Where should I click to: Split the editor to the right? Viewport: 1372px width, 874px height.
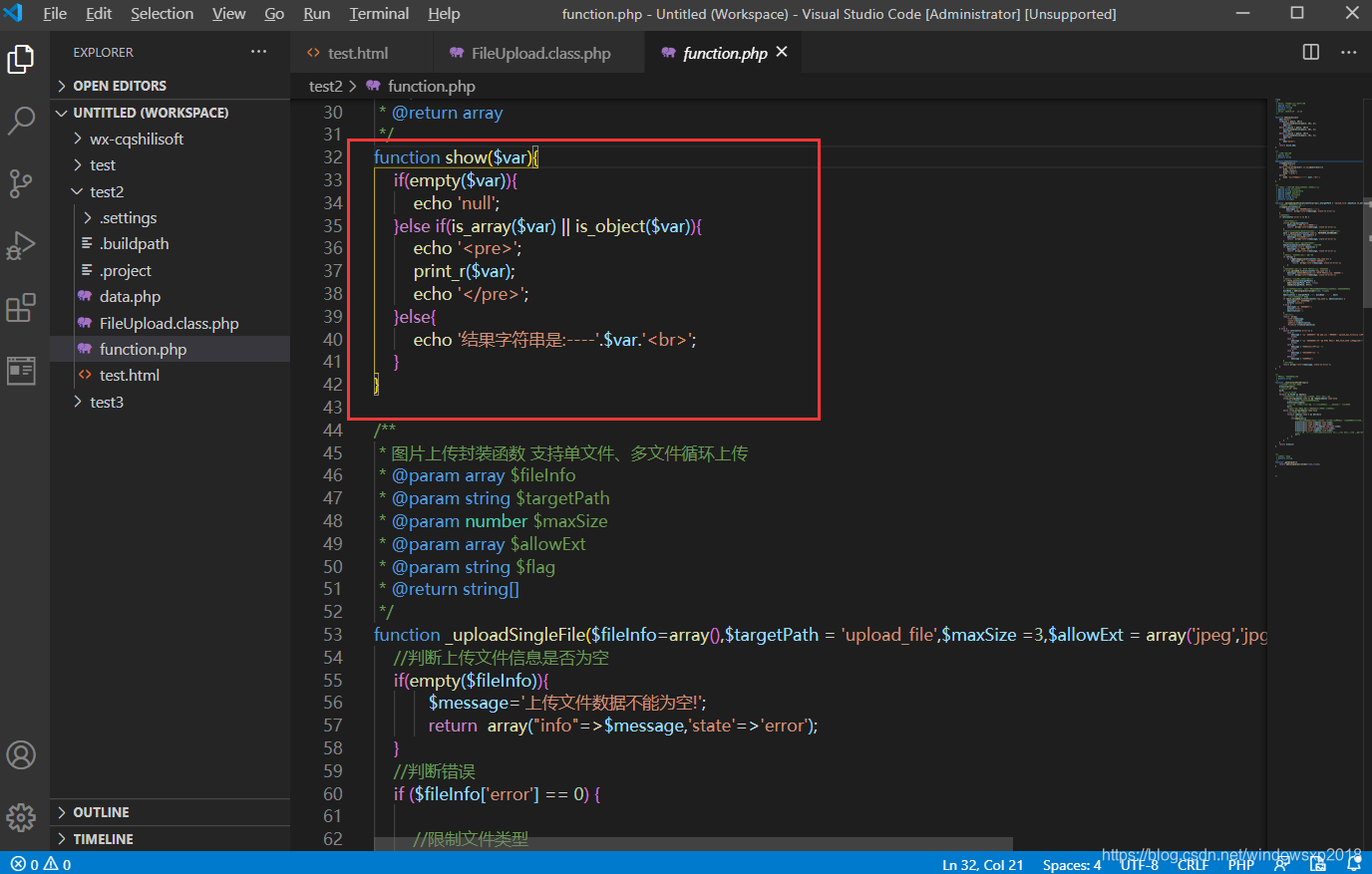point(1311,53)
